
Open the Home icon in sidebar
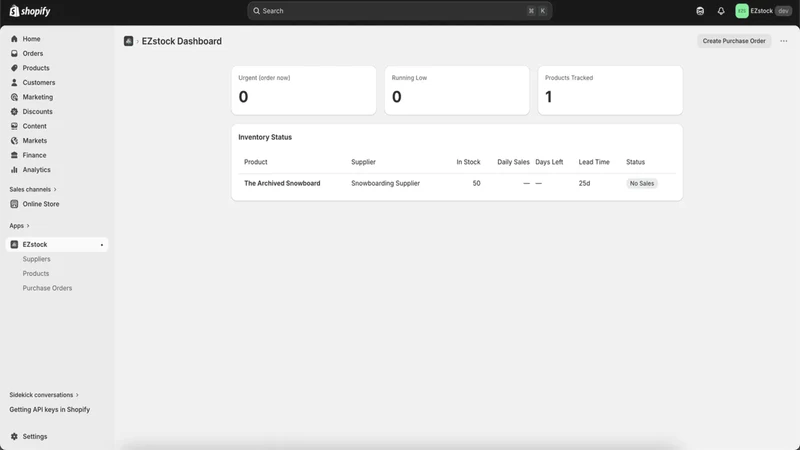coord(14,39)
